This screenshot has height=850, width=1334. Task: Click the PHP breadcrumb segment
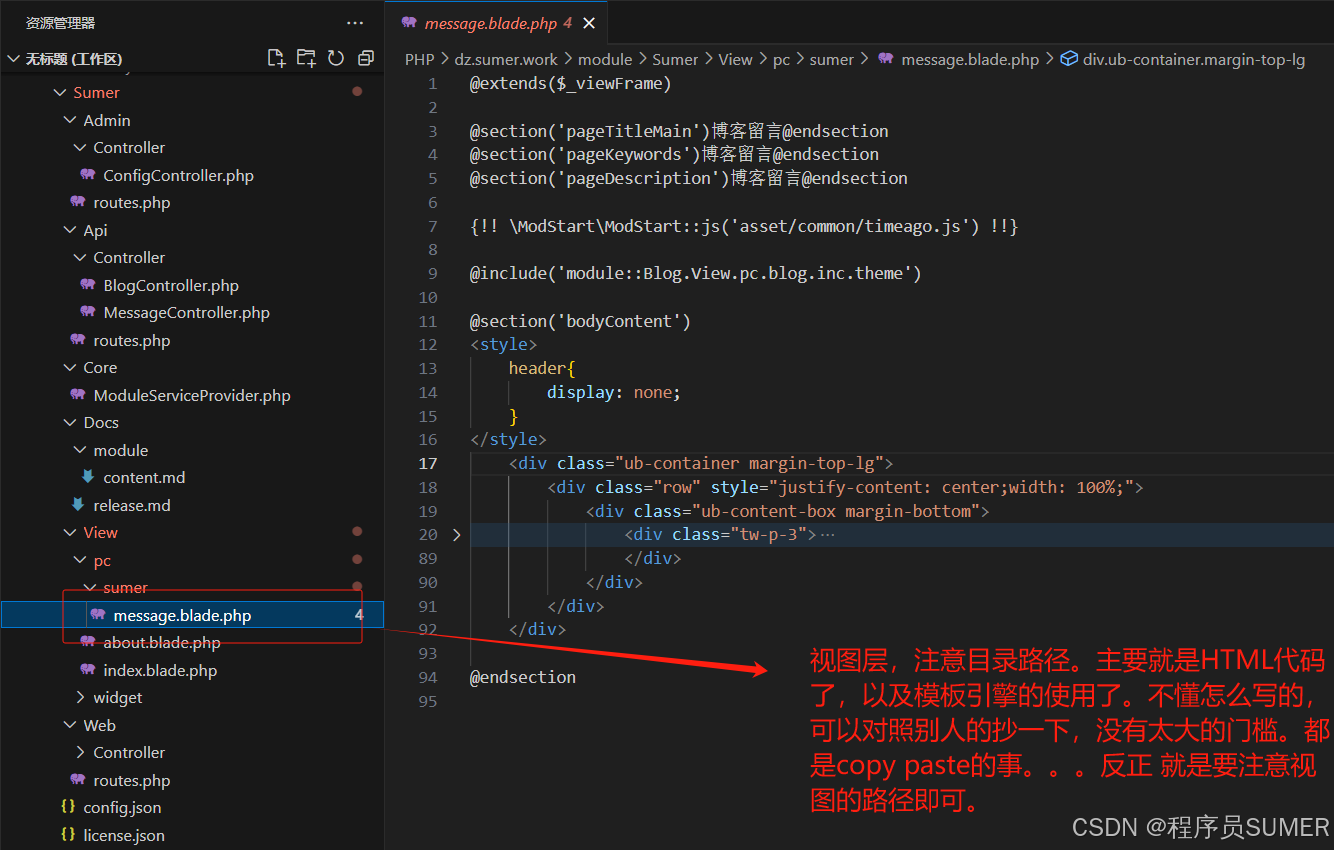pyautogui.click(x=419, y=59)
